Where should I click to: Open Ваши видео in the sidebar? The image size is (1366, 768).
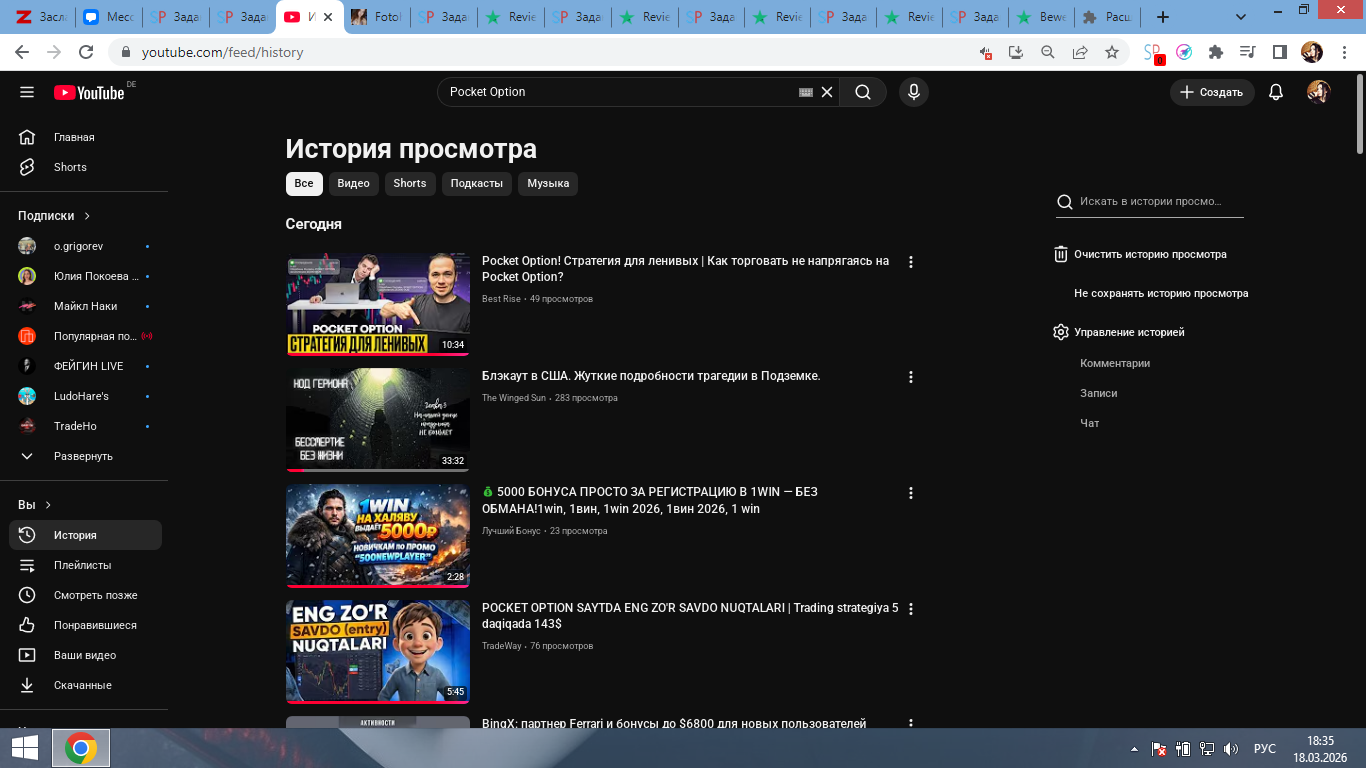pyautogui.click(x=85, y=655)
